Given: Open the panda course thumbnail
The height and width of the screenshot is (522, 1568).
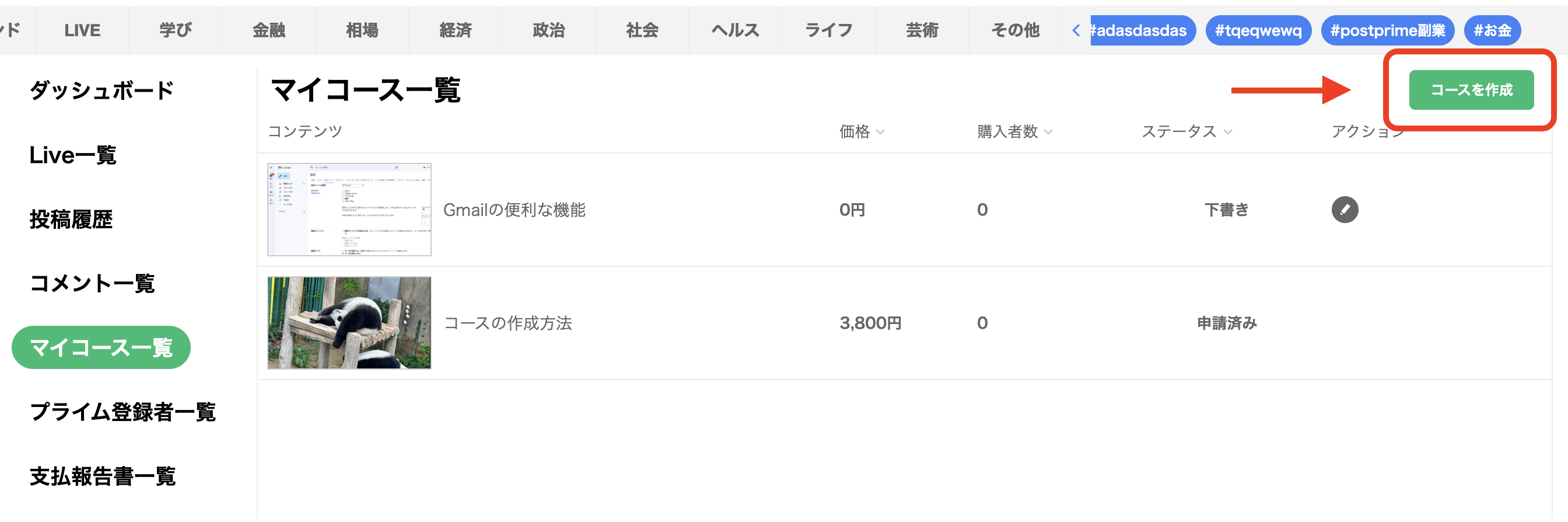Looking at the screenshot, I should tap(349, 323).
